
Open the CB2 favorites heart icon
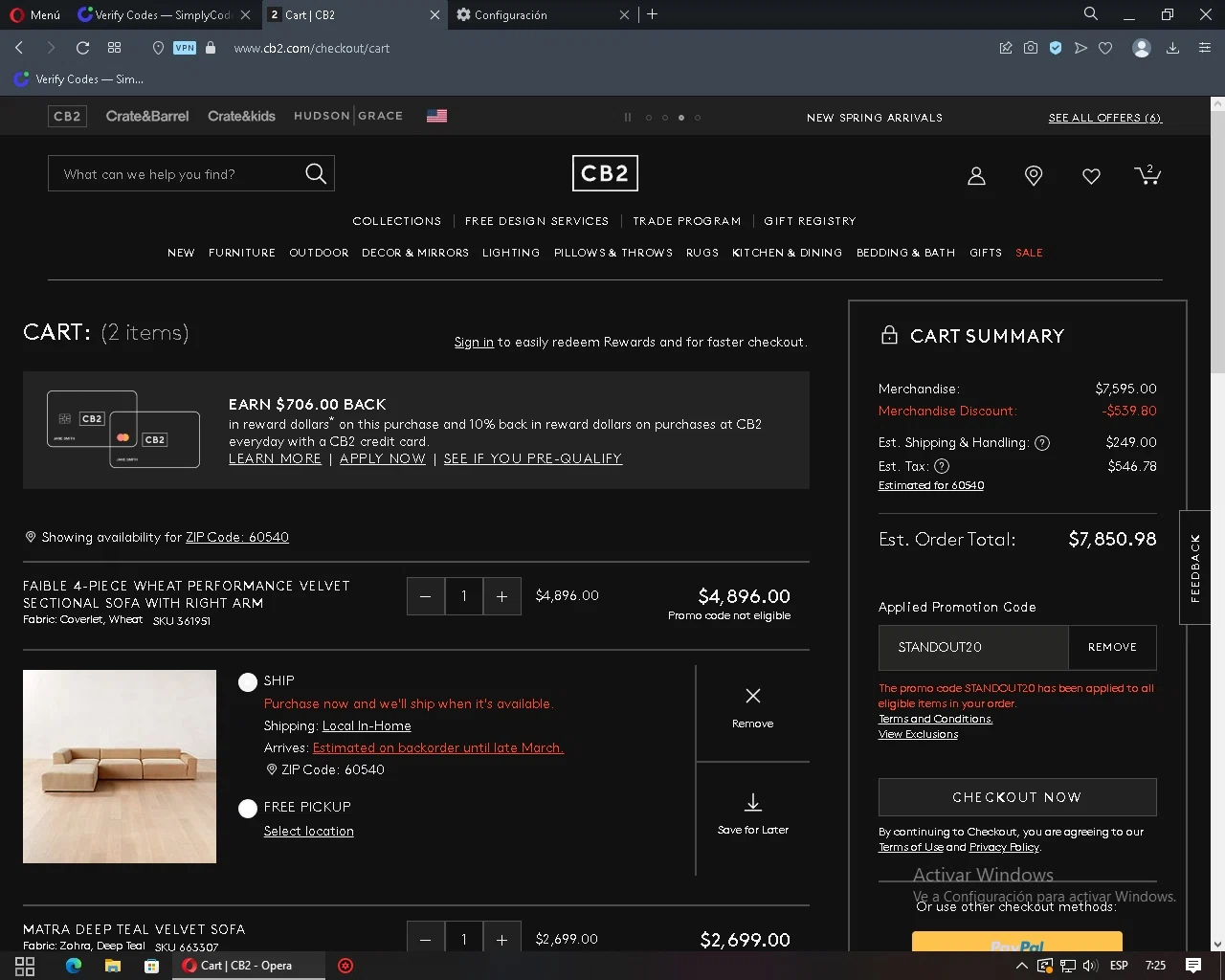click(x=1091, y=176)
